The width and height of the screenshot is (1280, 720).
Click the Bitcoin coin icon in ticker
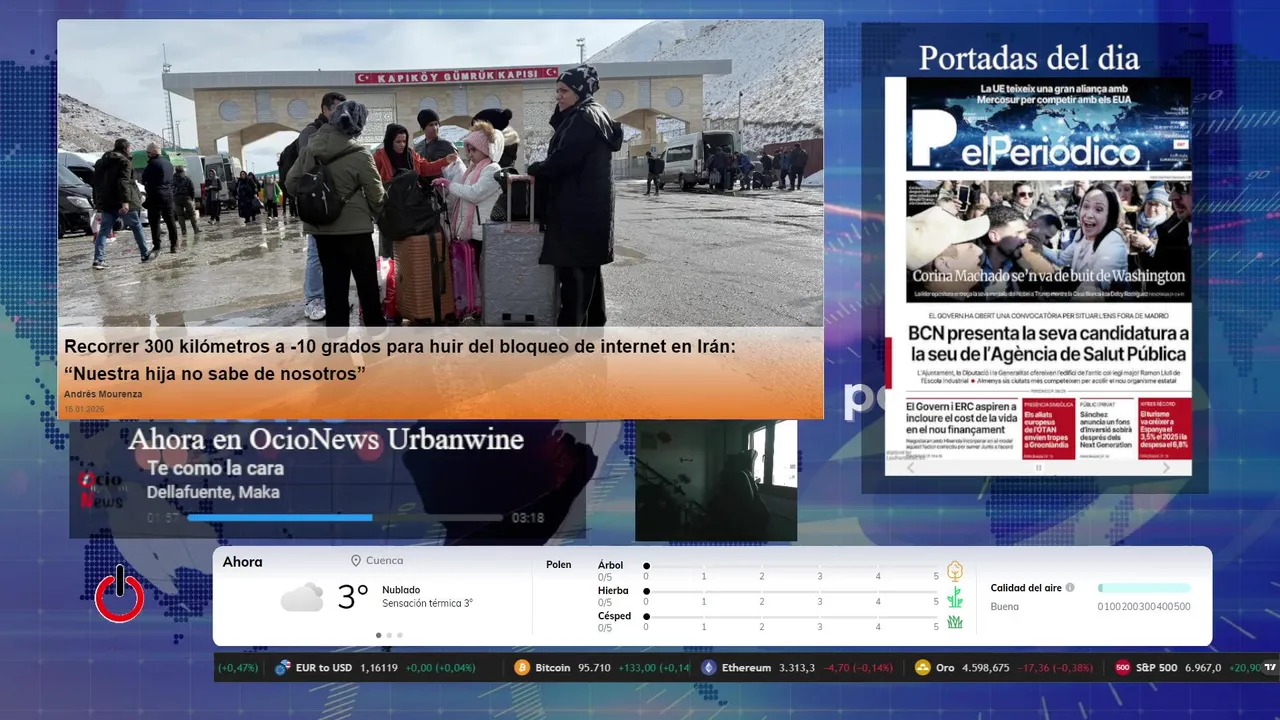(521, 667)
